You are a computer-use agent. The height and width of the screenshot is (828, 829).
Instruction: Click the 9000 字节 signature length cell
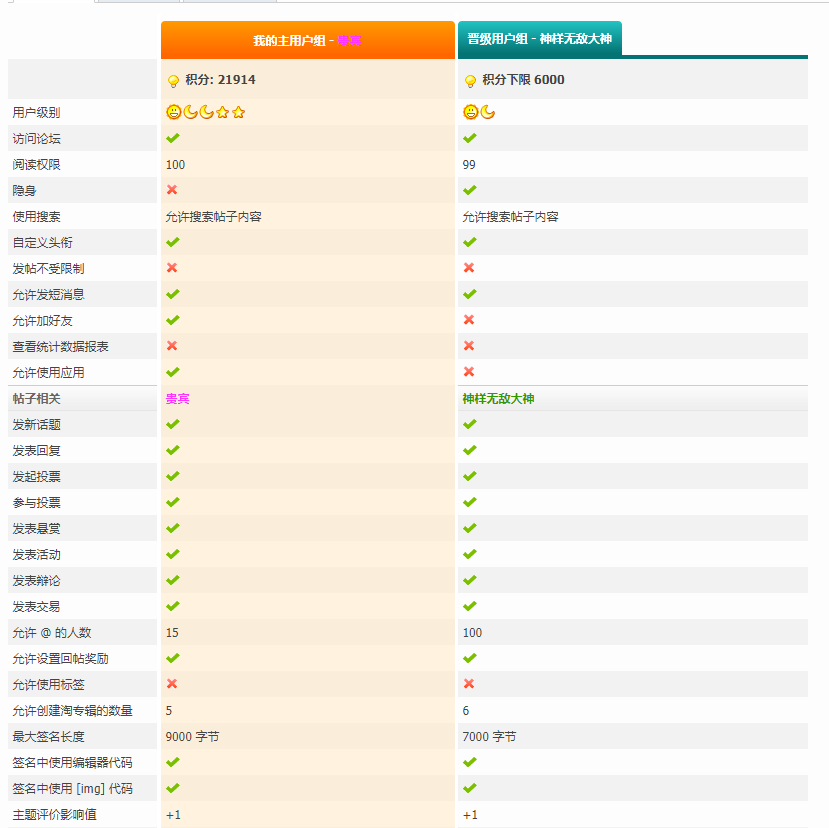(190, 736)
